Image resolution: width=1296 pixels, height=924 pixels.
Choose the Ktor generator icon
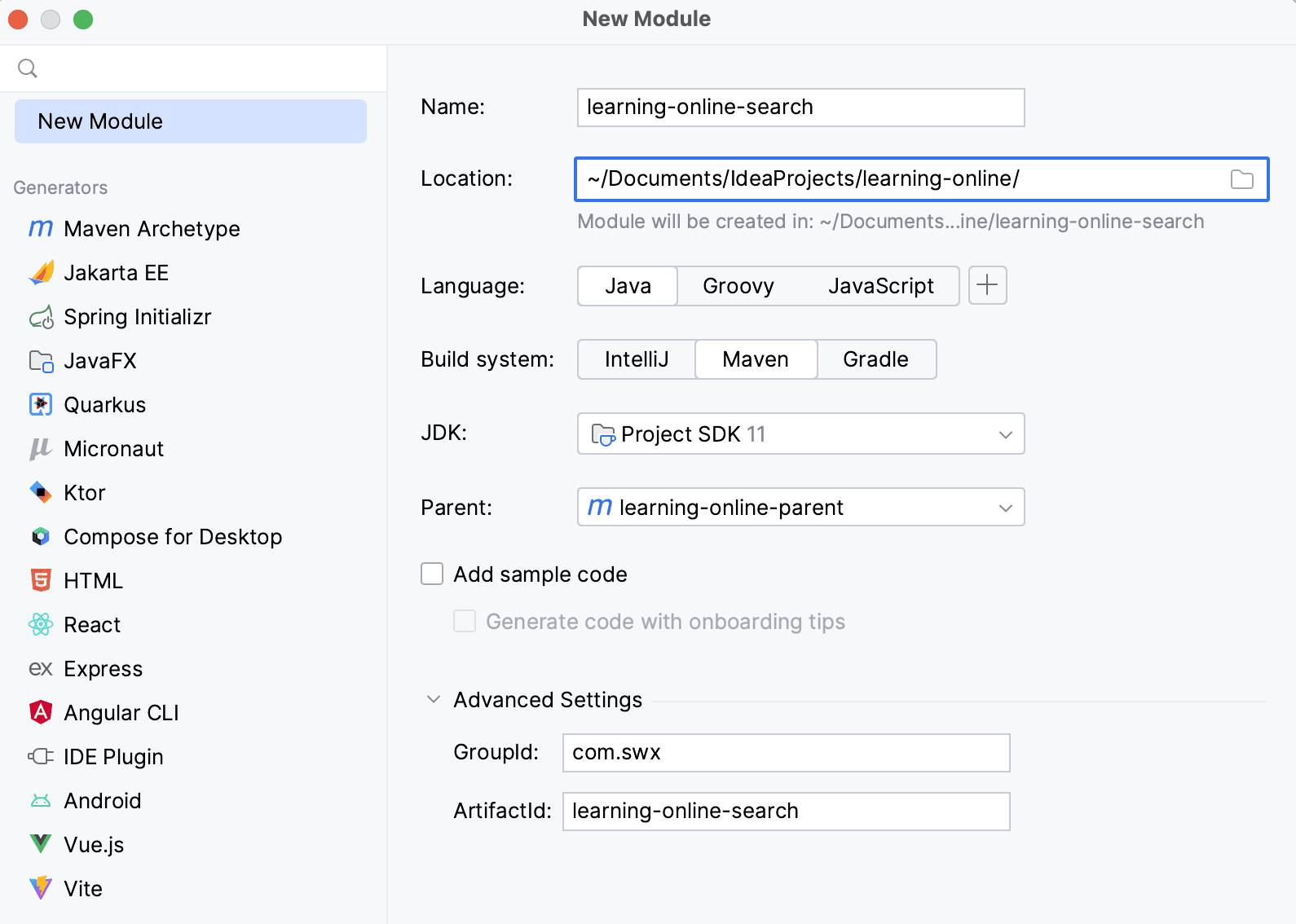click(41, 493)
